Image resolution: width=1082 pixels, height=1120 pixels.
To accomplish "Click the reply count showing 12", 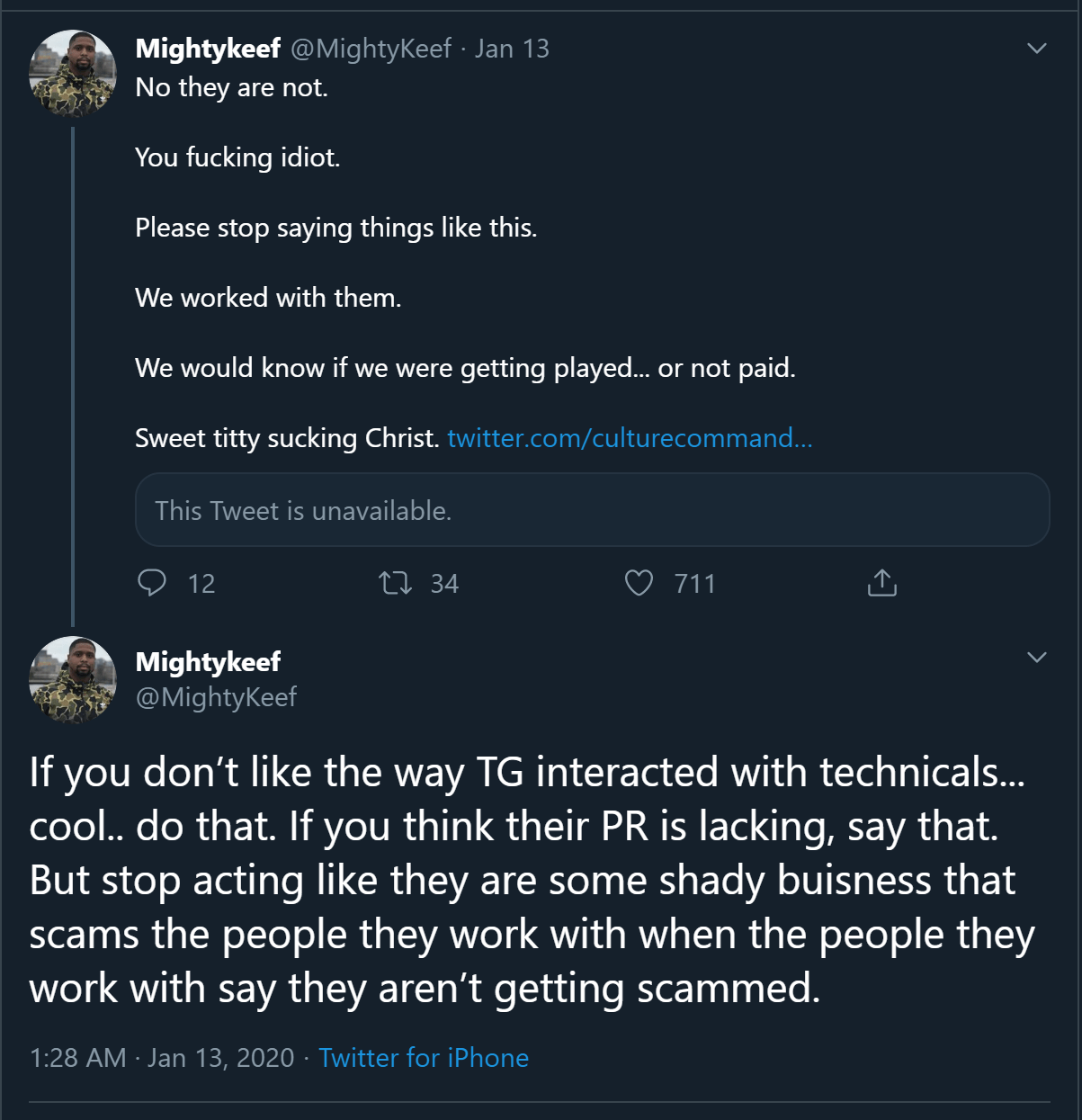I will click(x=201, y=585).
